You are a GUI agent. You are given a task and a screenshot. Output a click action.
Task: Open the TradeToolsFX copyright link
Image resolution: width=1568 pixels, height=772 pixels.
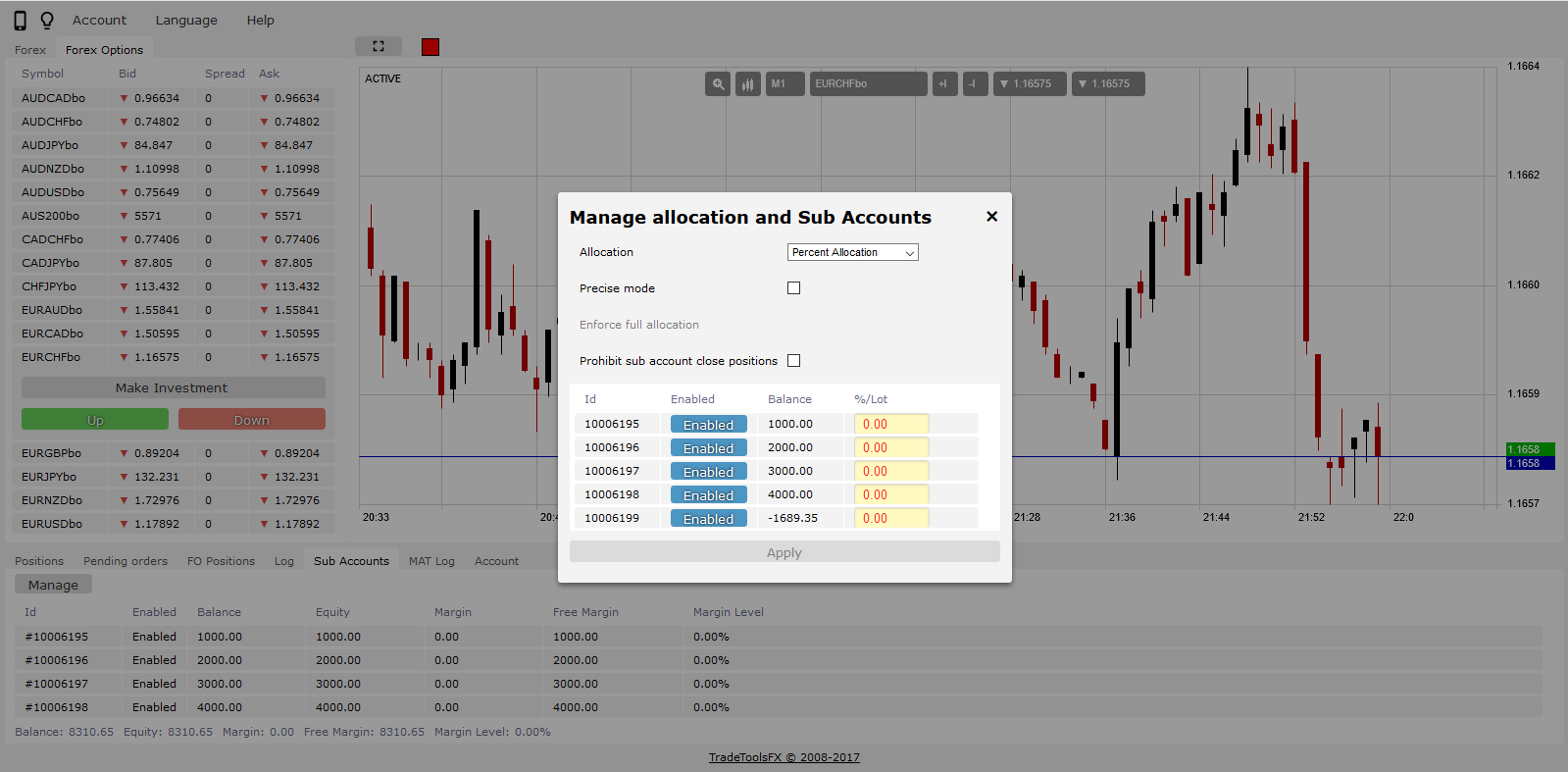tap(784, 757)
